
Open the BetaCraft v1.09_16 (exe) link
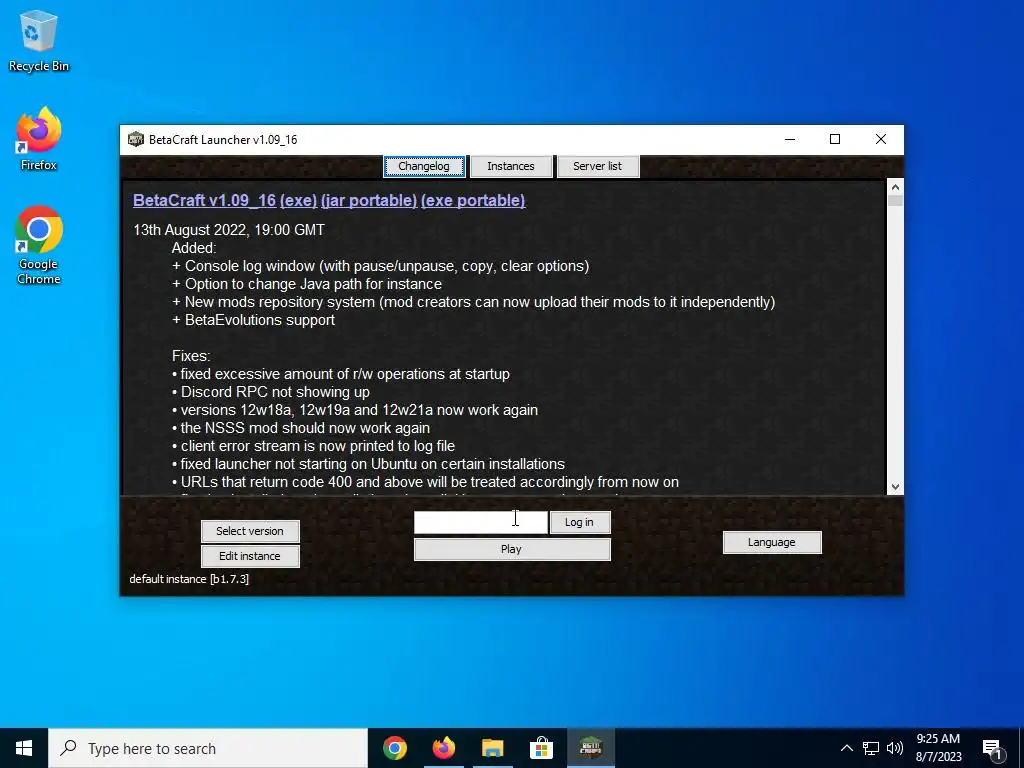tap(225, 200)
